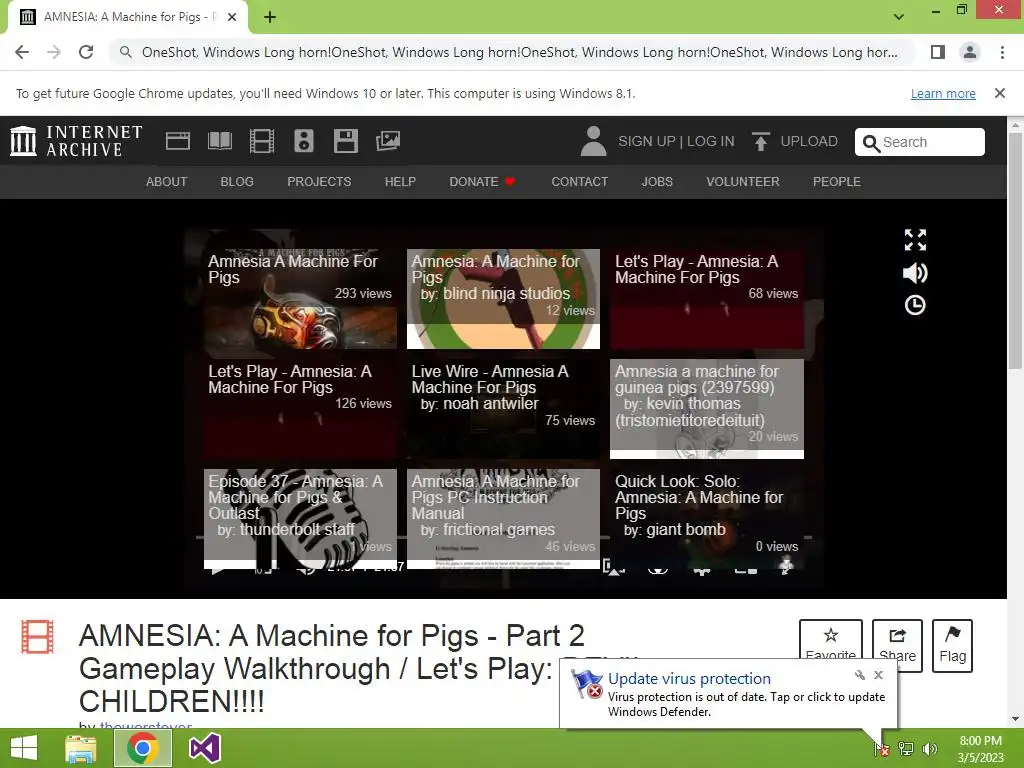Screen dimensions: 1024x768
Task: Dismiss the Chrome update info bar
Action: tap(1000, 93)
